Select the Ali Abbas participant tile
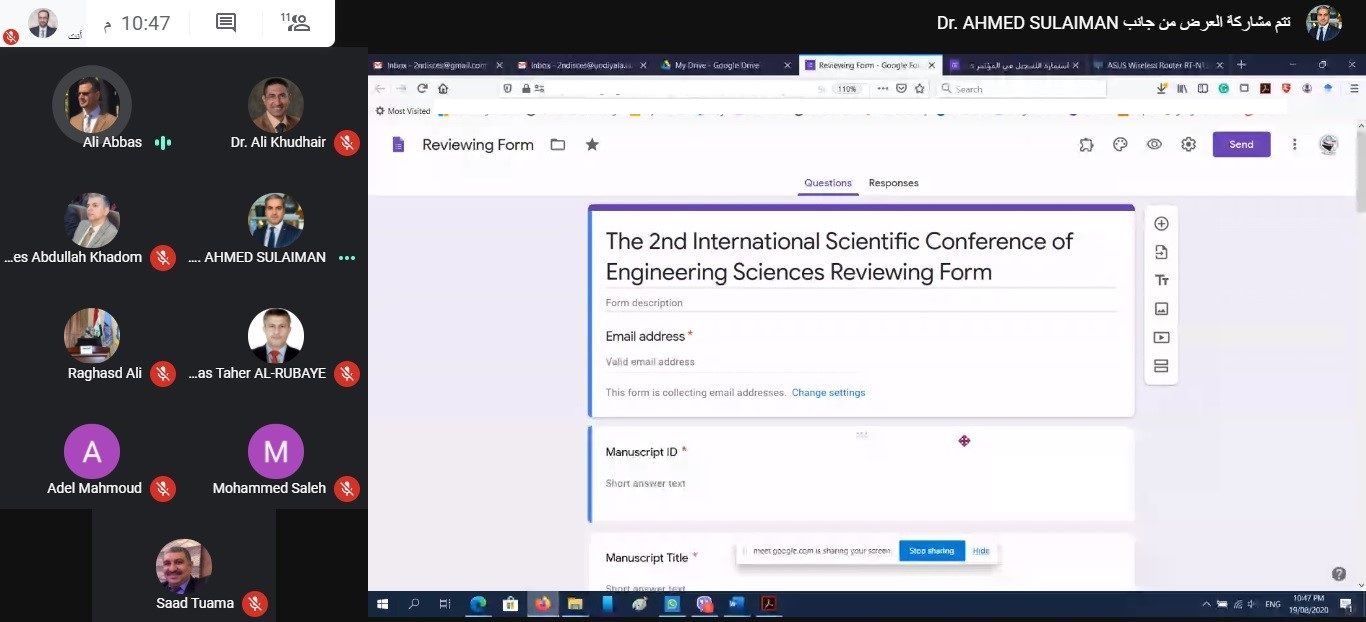Viewport: 1366px width, 622px height. 92,106
